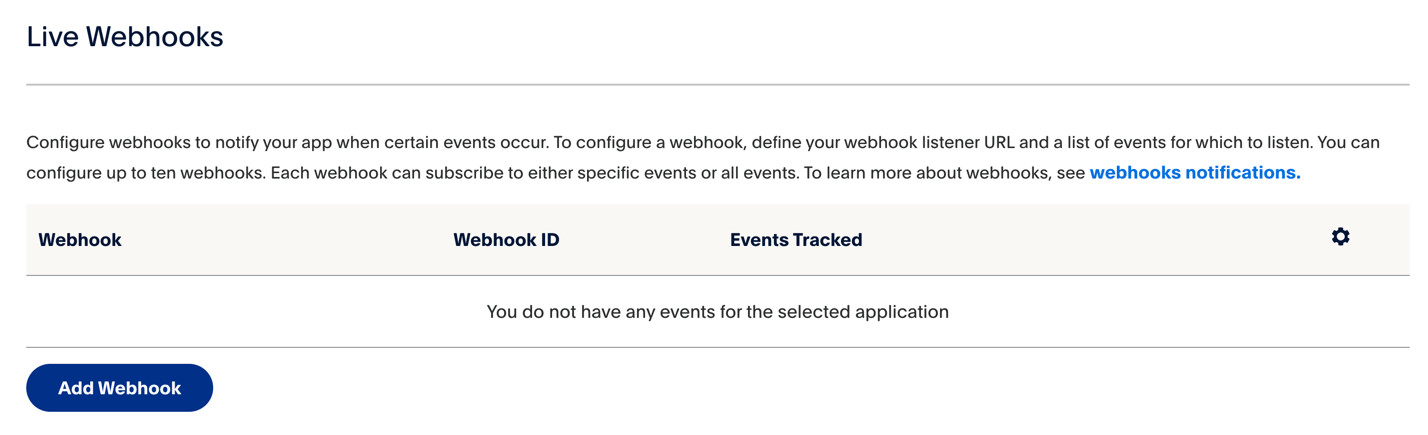The image size is (1428, 435).
Task: Create a new webhook with Add Webhook
Action: pos(119,388)
